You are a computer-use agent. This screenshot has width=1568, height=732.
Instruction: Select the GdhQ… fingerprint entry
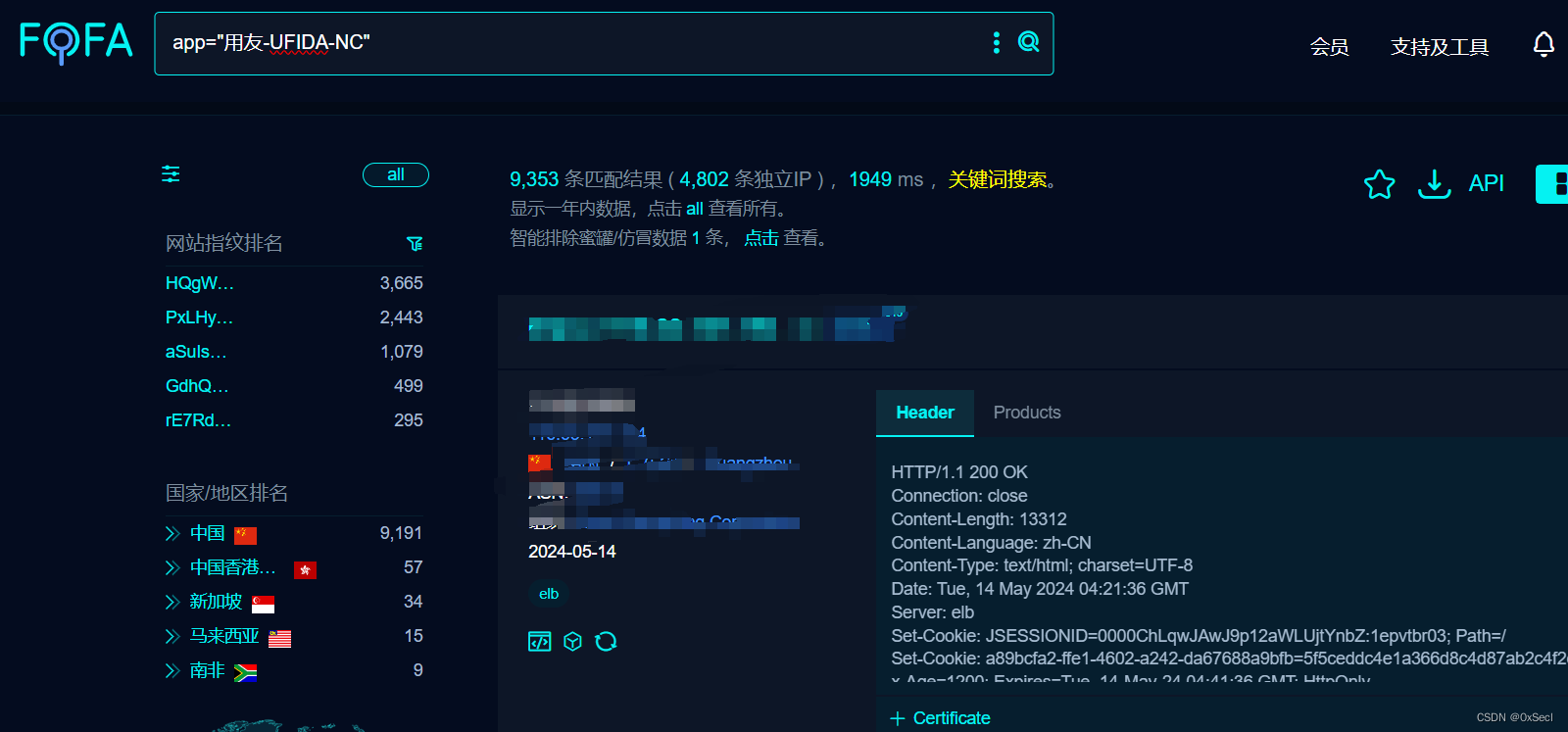(x=197, y=386)
